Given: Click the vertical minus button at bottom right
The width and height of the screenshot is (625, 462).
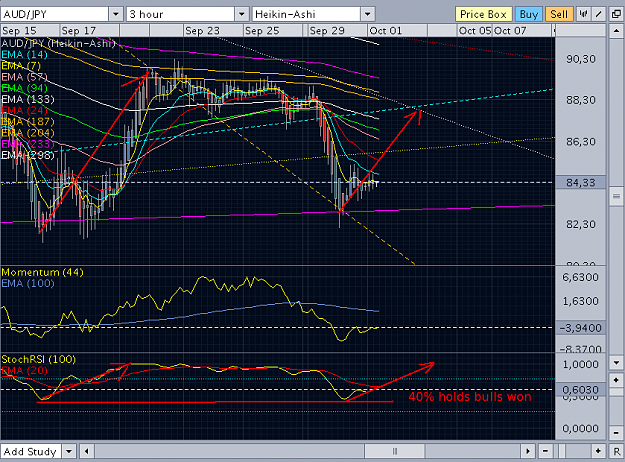Looking at the screenshot, I should [x=616, y=433].
